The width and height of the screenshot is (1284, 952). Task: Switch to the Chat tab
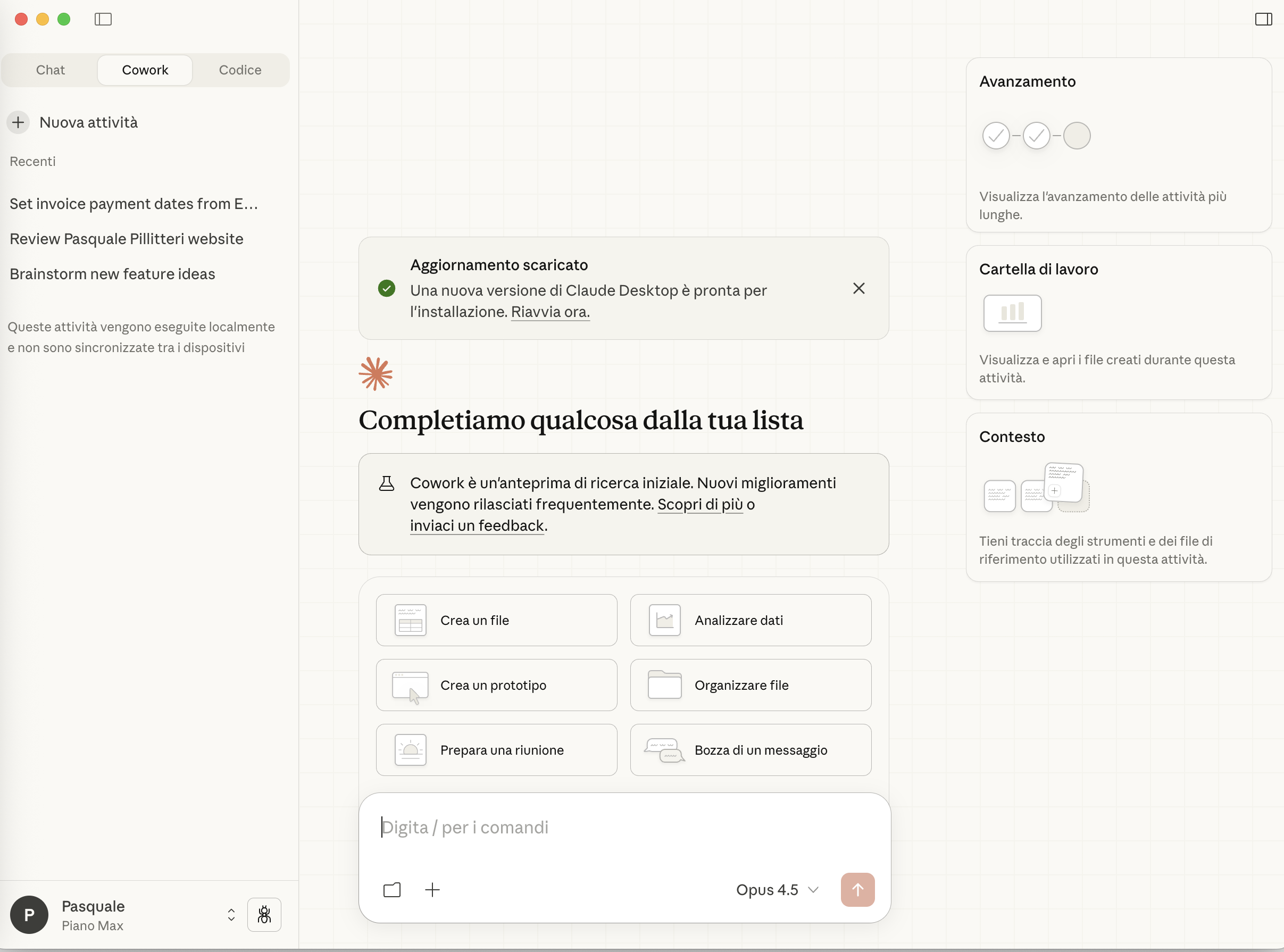point(50,70)
